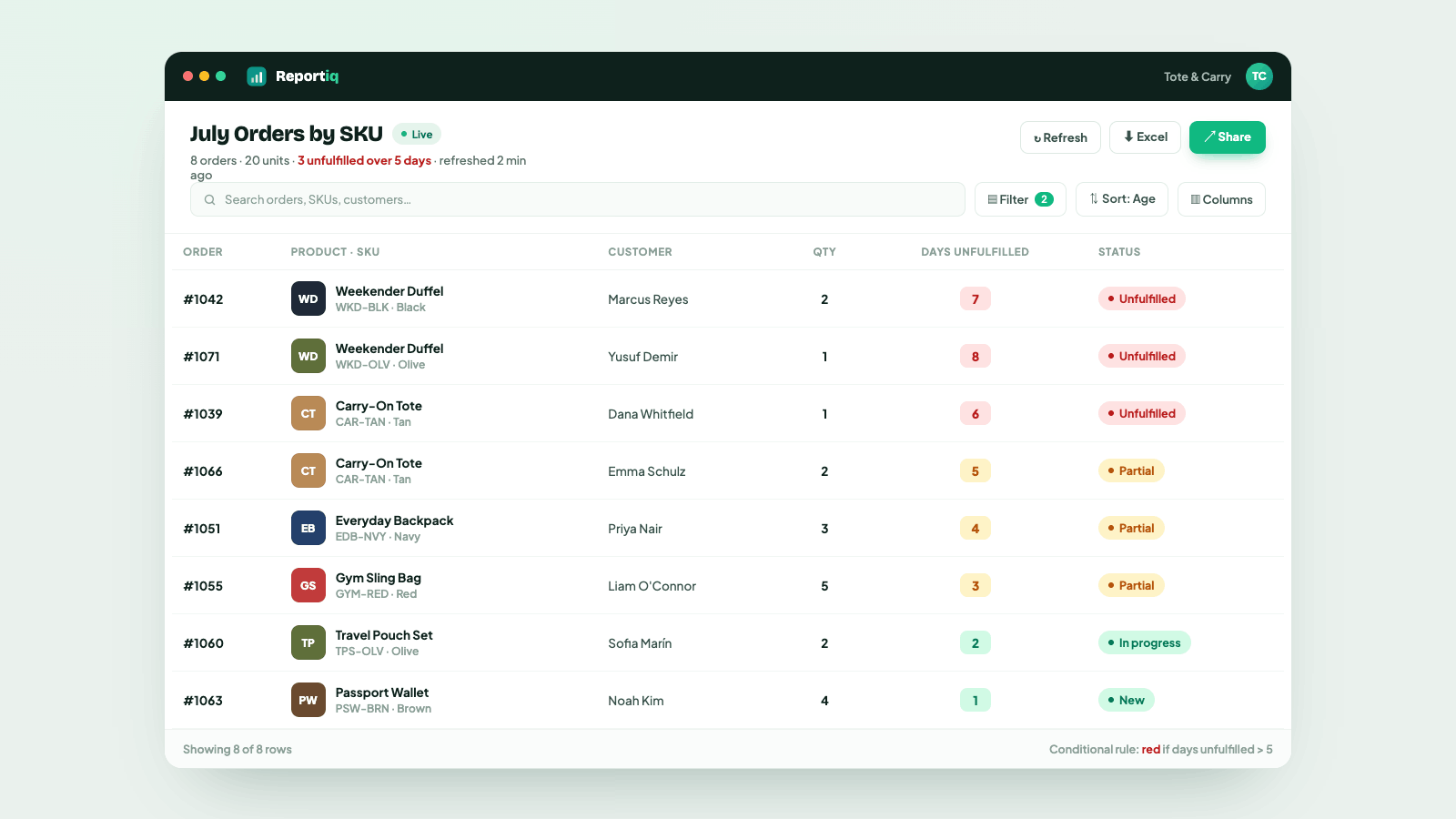Click the Refresh button
The image size is (1456, 819).
(x=1060, y=137)
